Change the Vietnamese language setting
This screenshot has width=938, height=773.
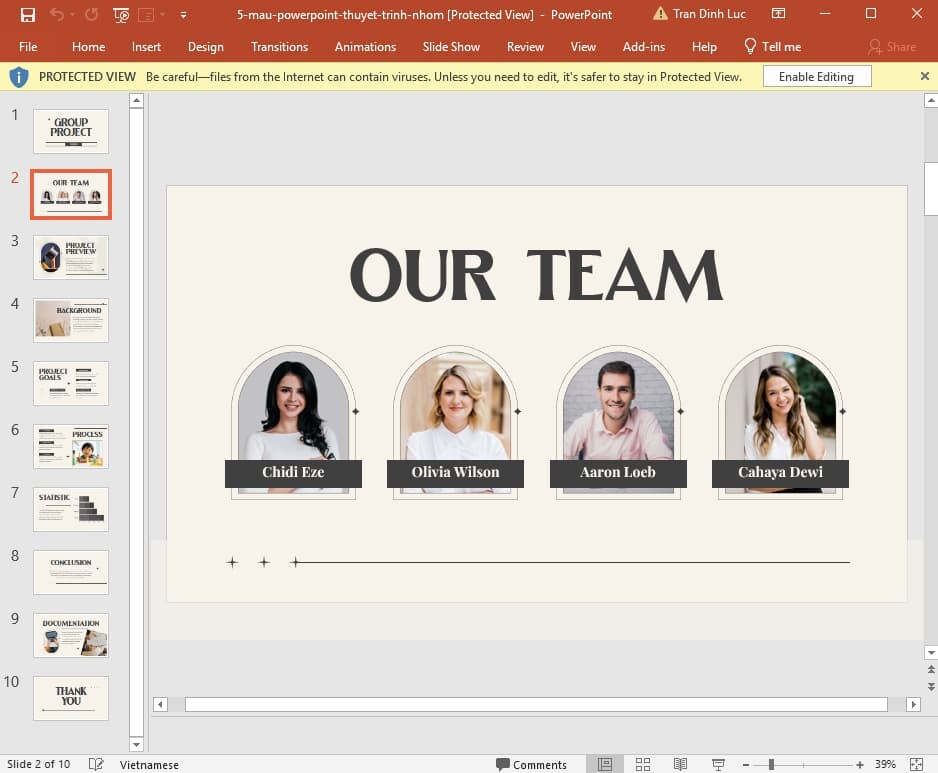tap(149, 764)
